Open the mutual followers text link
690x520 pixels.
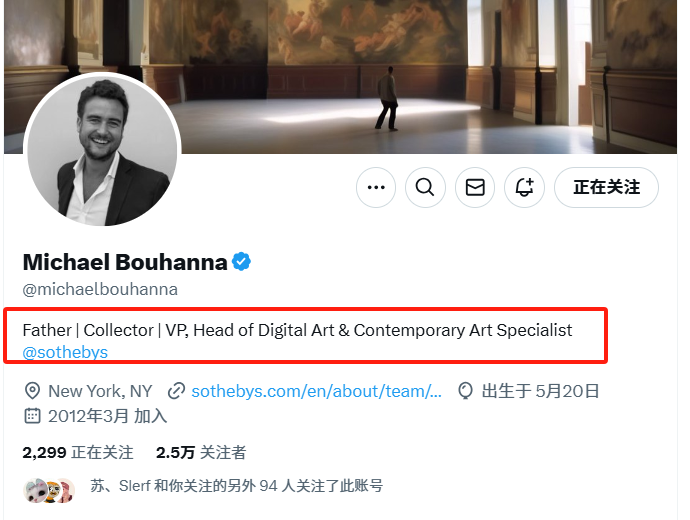(236, 487)
